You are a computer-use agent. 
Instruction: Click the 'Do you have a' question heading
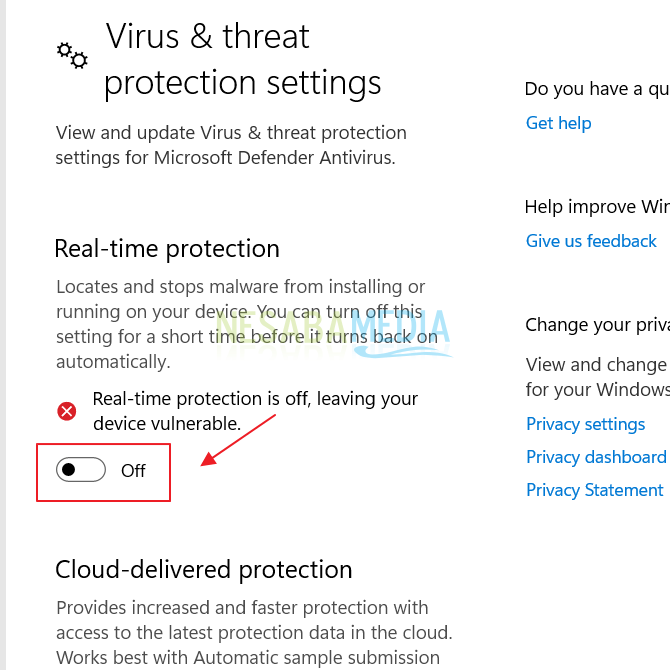pyautogui.click(x=596, y=89)
